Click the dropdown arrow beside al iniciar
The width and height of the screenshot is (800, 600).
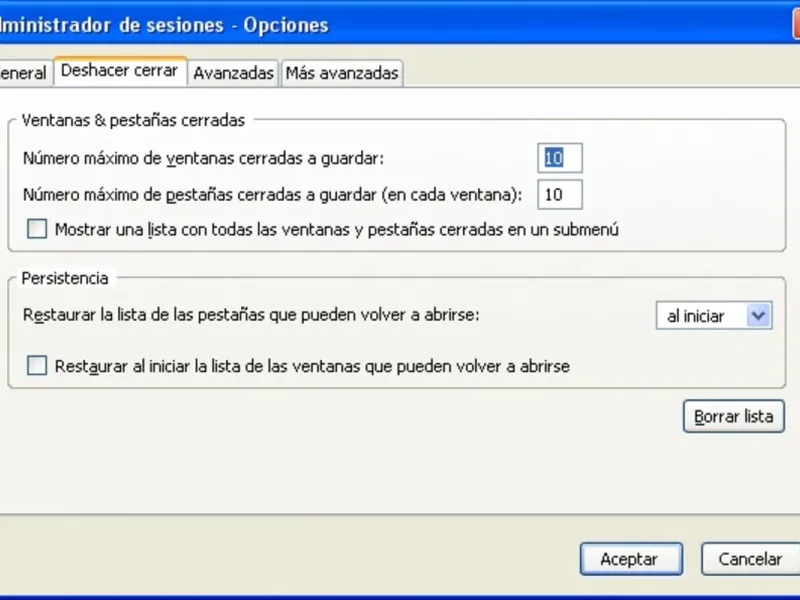click(759, 315)
